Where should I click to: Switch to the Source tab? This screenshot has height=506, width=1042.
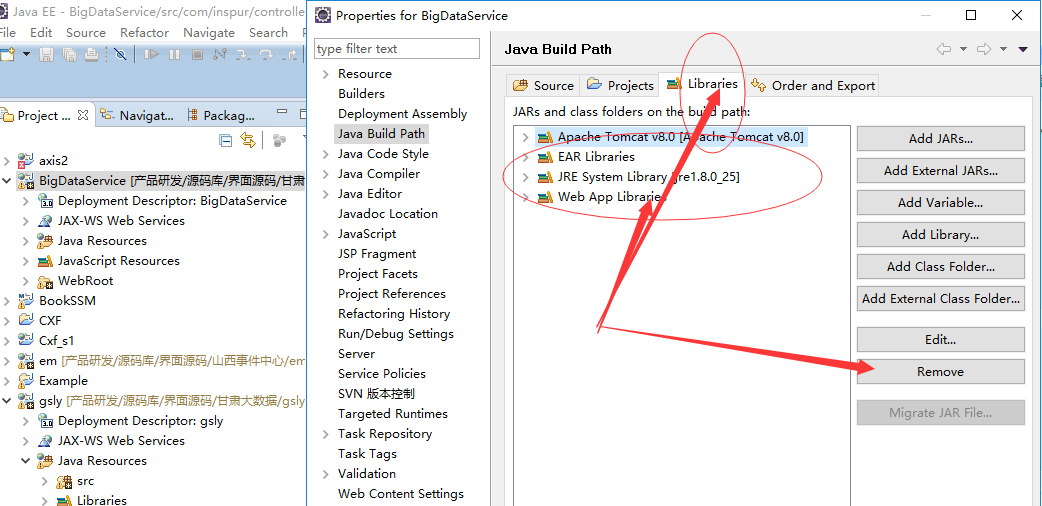pos(544,85)
